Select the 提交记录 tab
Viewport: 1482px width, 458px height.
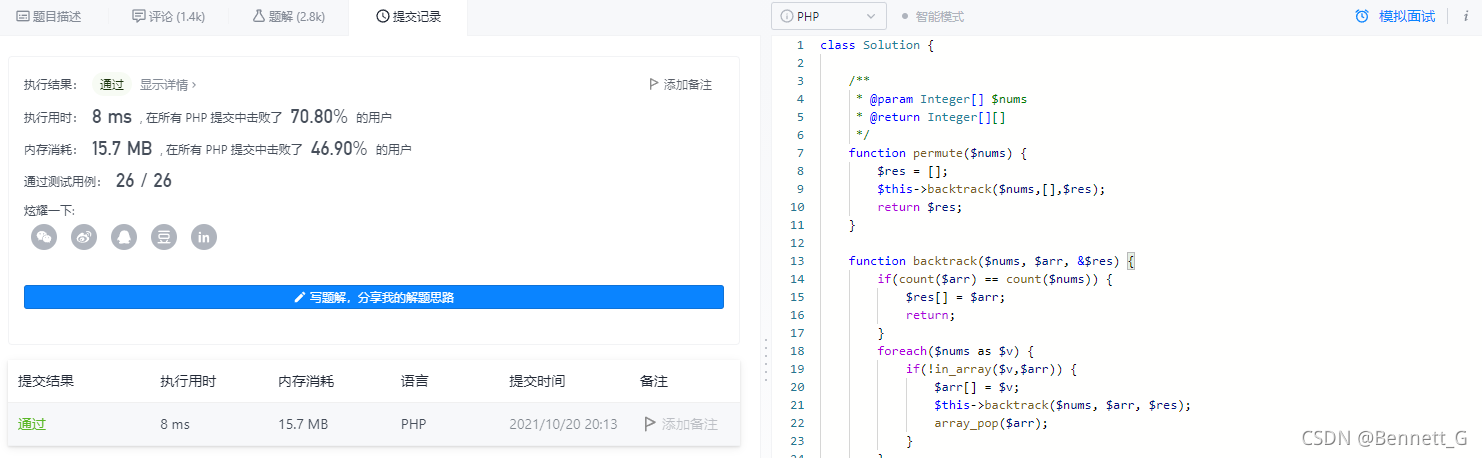408,17
